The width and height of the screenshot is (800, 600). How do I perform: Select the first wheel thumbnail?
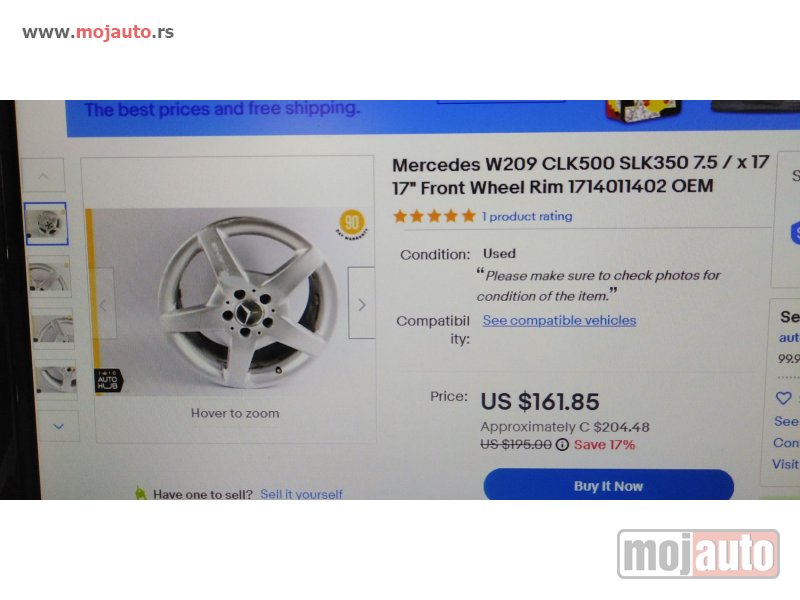coord(46,223)
